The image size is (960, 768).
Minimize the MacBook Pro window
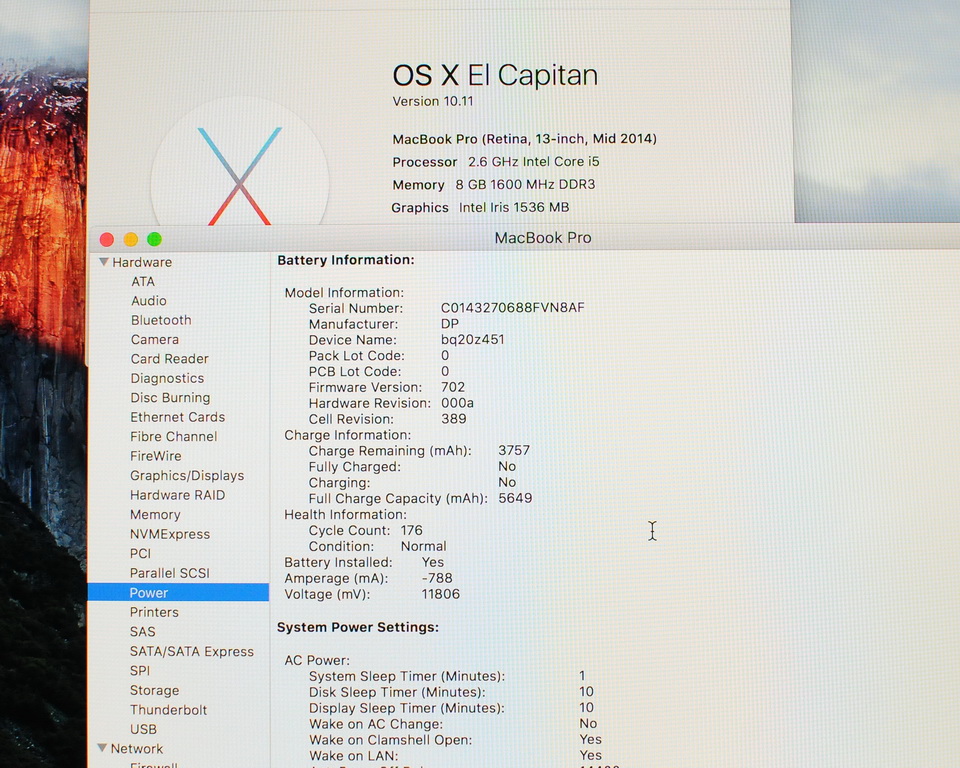point(130,239)
